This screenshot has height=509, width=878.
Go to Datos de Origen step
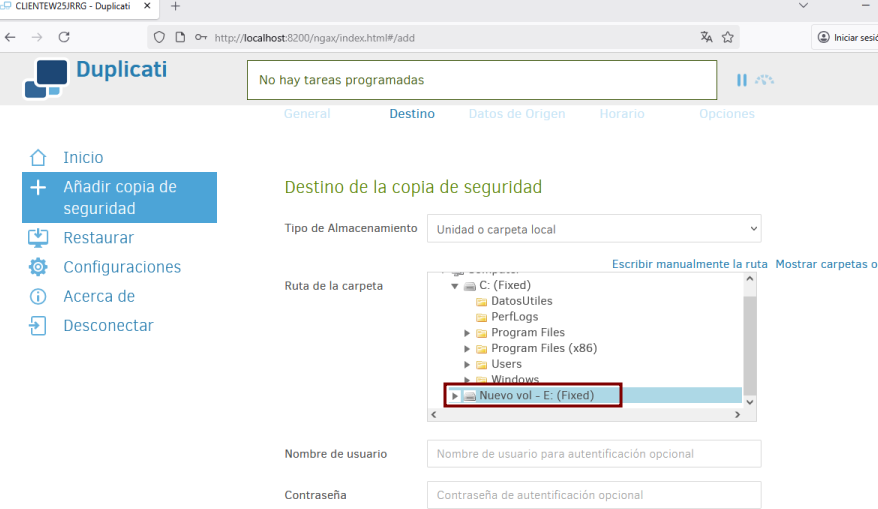(517, 114)
